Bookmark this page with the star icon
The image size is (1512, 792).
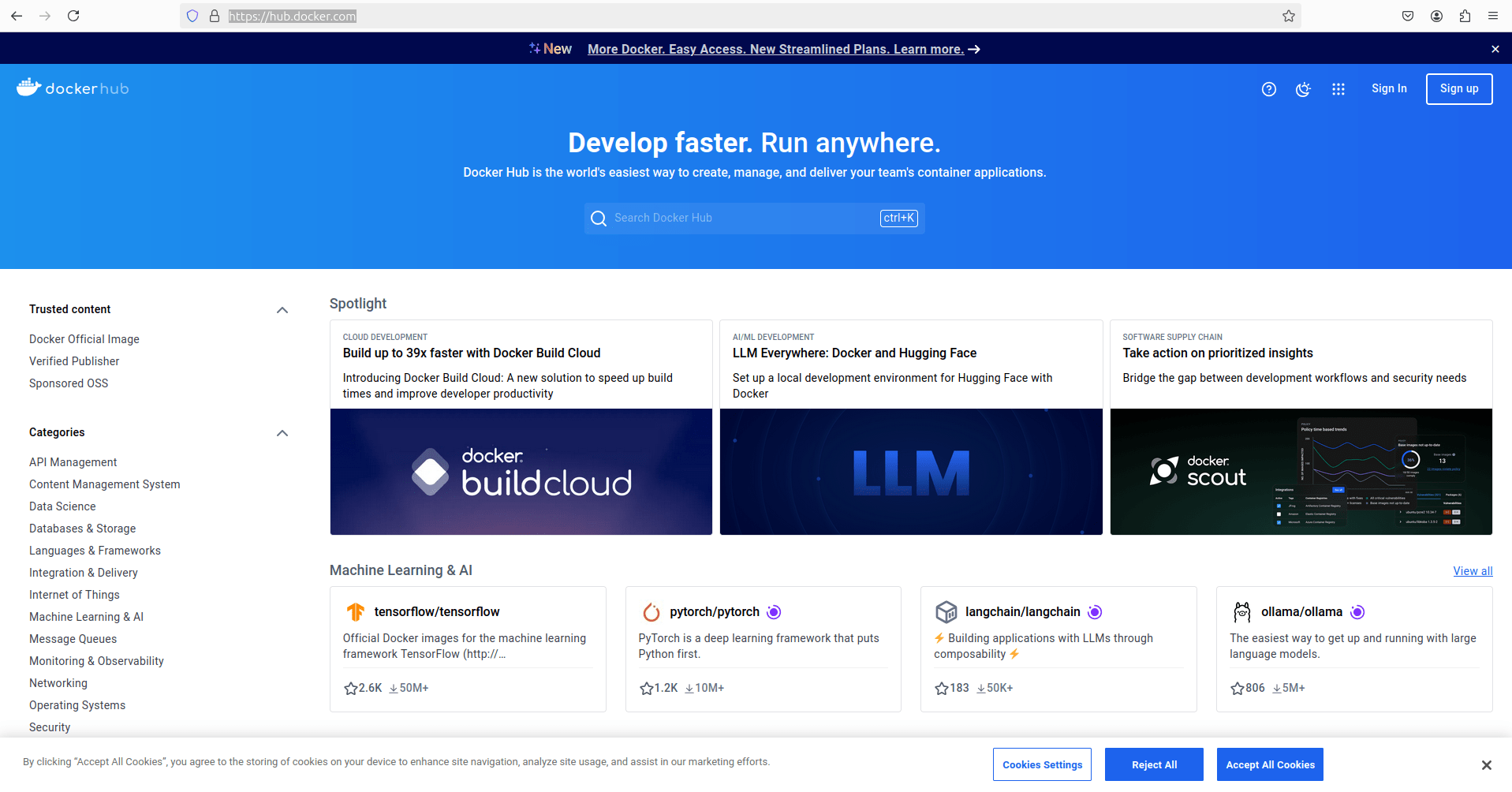click(x=1289, y=16)
